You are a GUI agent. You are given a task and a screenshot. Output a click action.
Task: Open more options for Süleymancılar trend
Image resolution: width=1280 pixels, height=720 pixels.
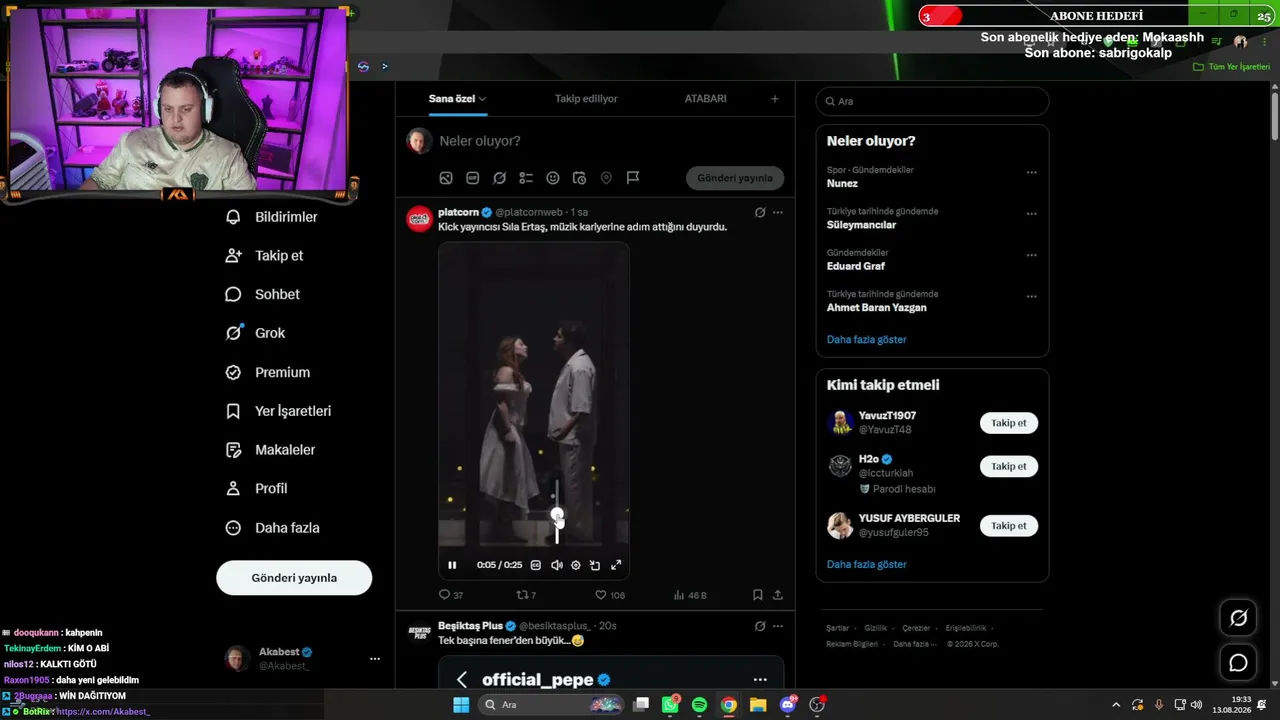[x=1032, y=214]
